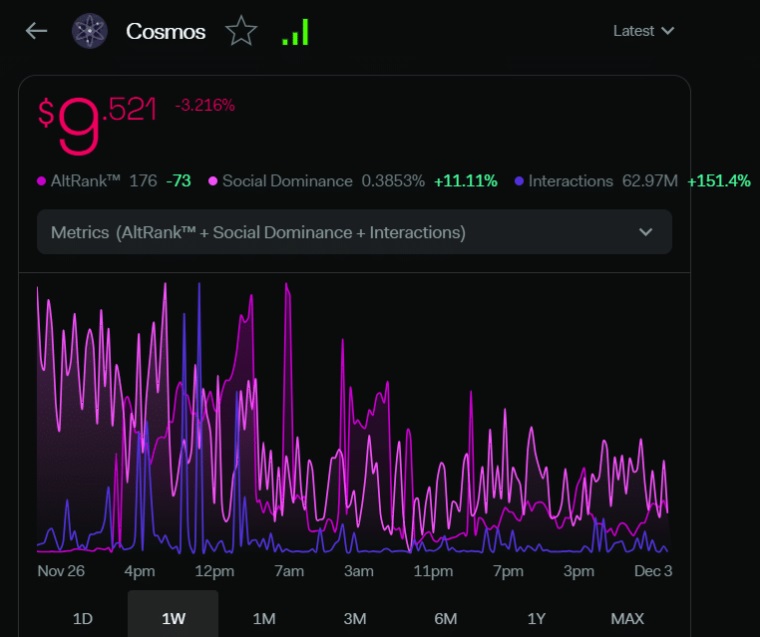Click the green signal bars icon
This screenshot has width=760, height=637.
[295, 32]
